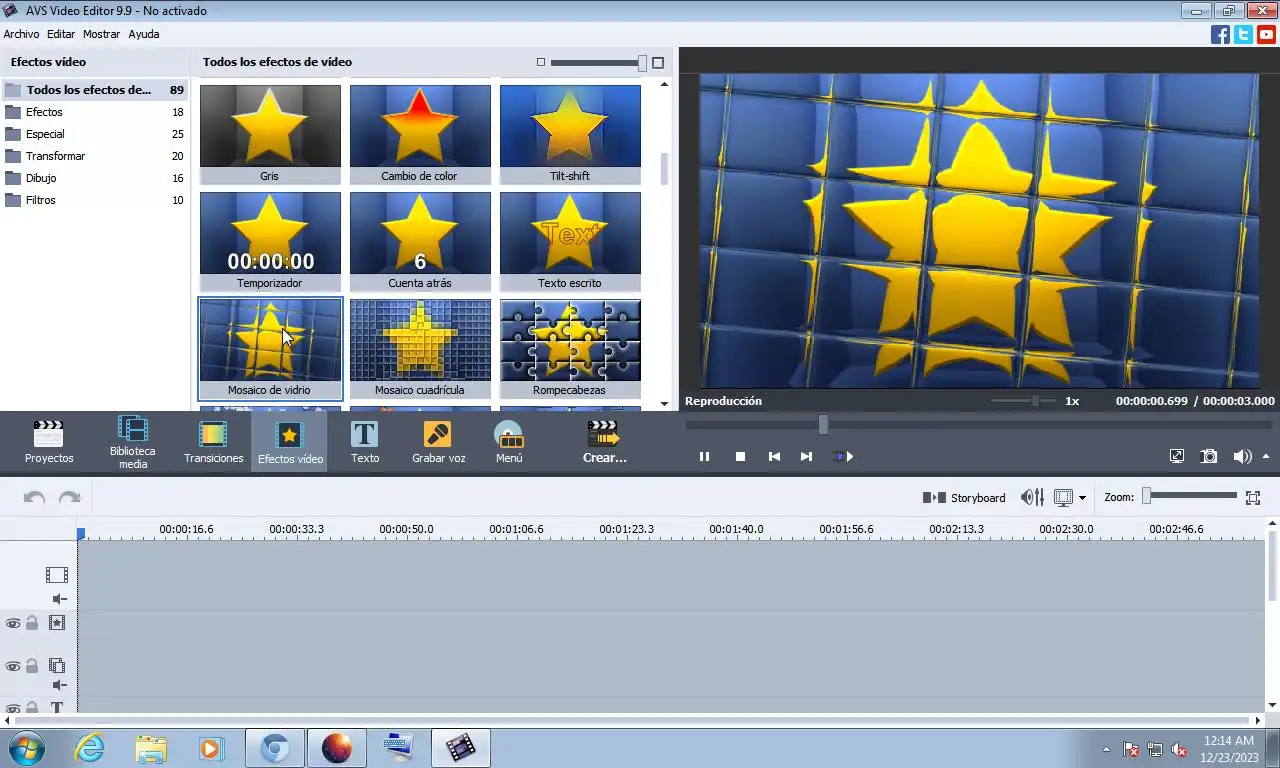Open the audio mixer icon
The height and width of the screenshot is (768, 1280).
[1032, 497]
